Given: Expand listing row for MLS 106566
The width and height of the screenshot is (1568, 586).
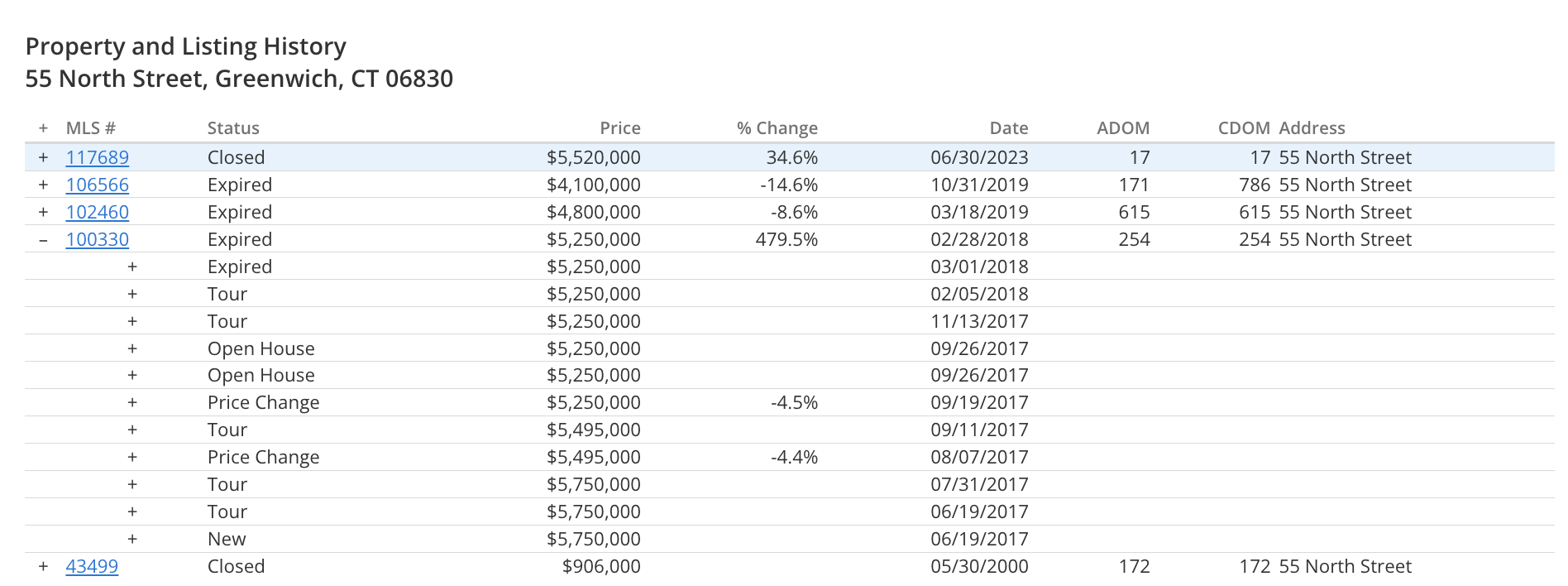Looking at the screenshot, I should (x=44, y=185).
